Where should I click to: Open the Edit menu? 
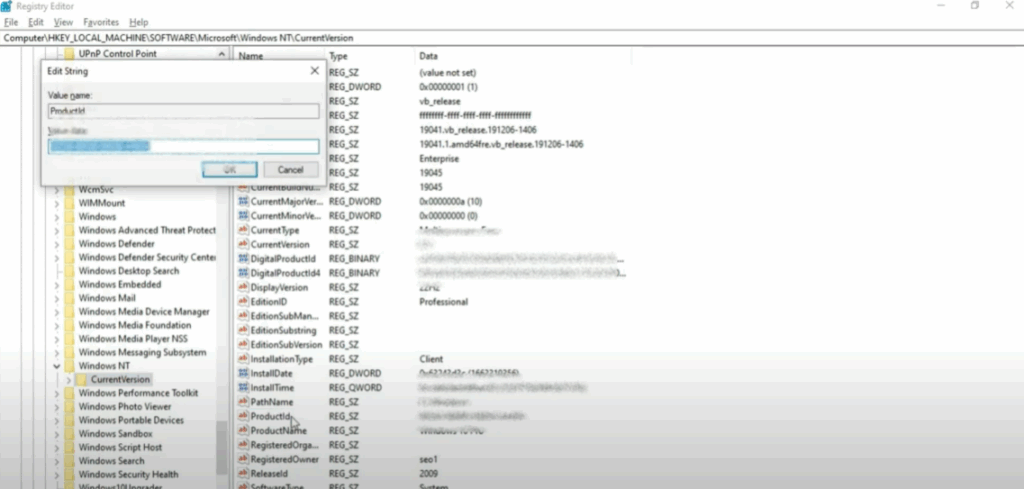click(36, 22)
